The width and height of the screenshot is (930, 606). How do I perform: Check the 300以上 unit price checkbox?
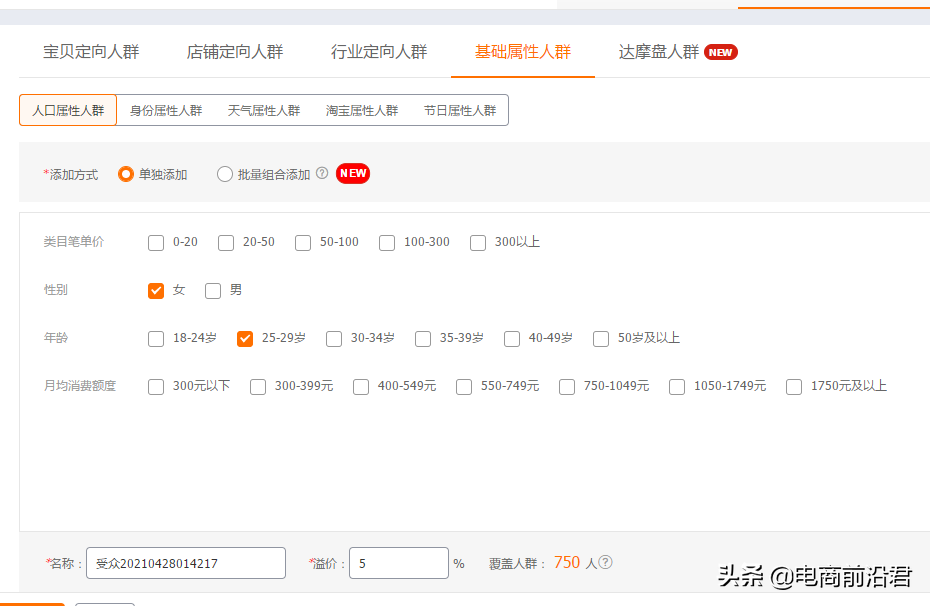tap(478, 242)
